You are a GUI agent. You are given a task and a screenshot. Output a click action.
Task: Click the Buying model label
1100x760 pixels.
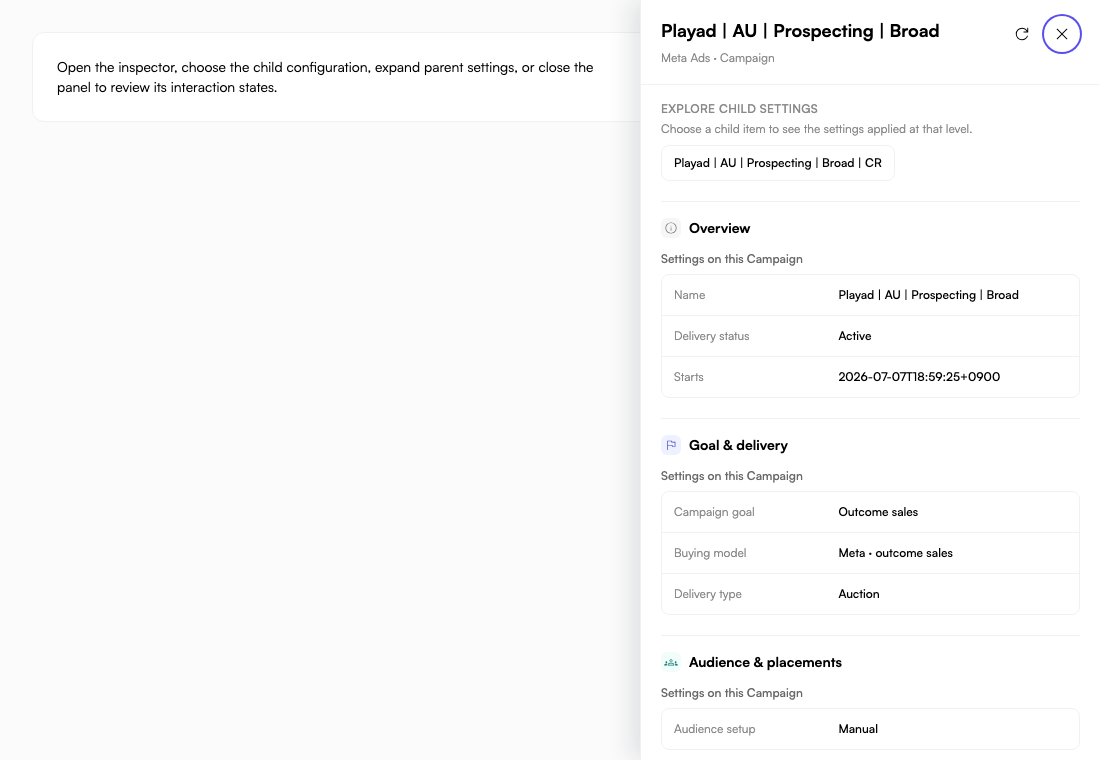click(x=710, y=552)
